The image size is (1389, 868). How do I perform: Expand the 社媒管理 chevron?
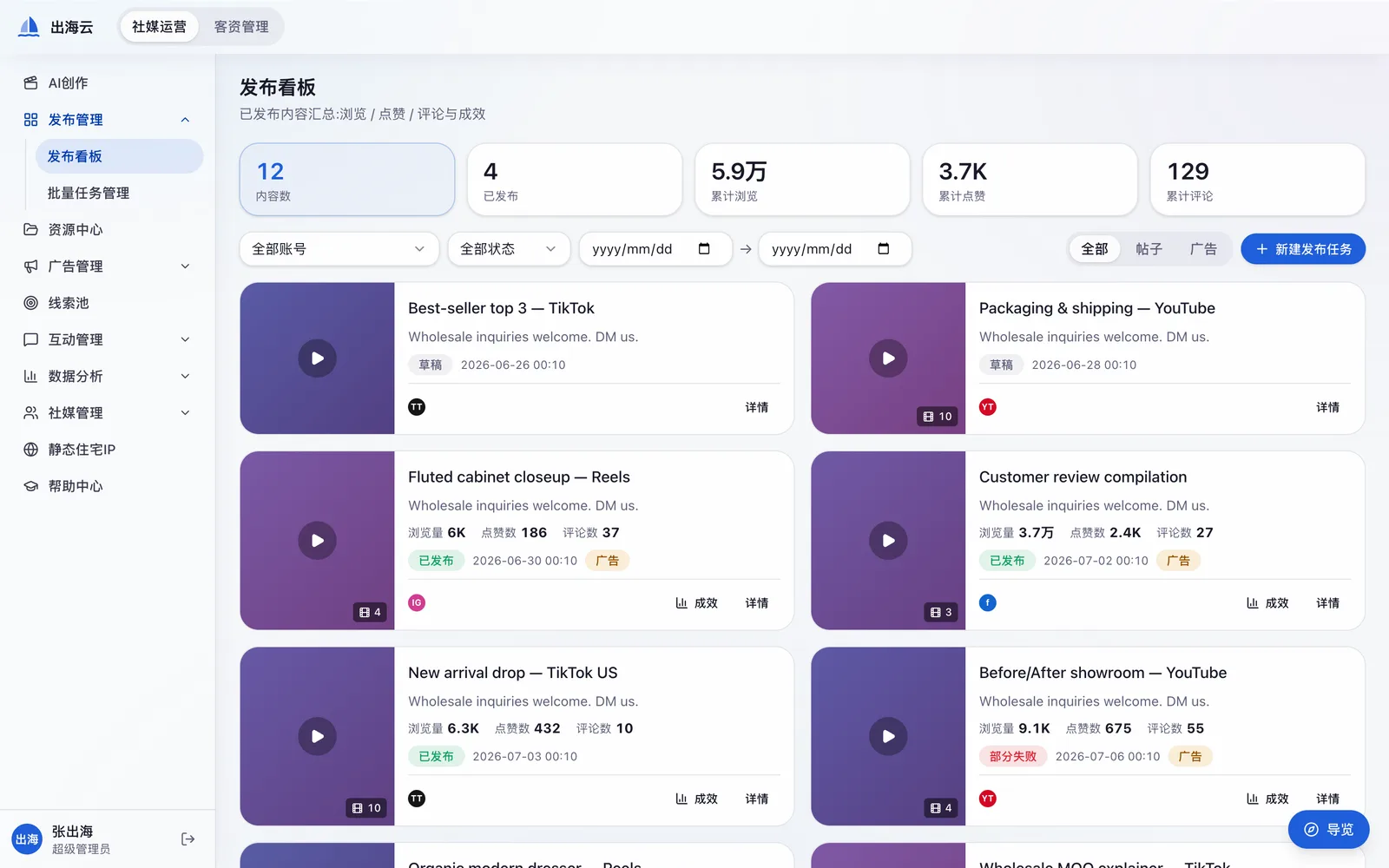coord(185,413)
